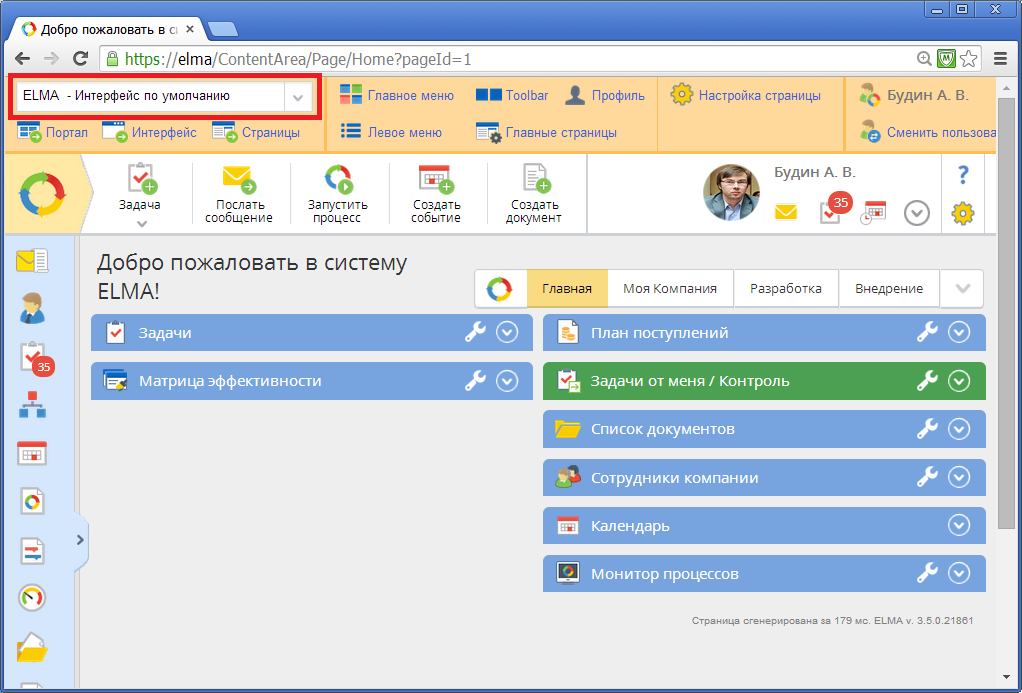
Task: Open Левое меню settings
Action: 391,132
